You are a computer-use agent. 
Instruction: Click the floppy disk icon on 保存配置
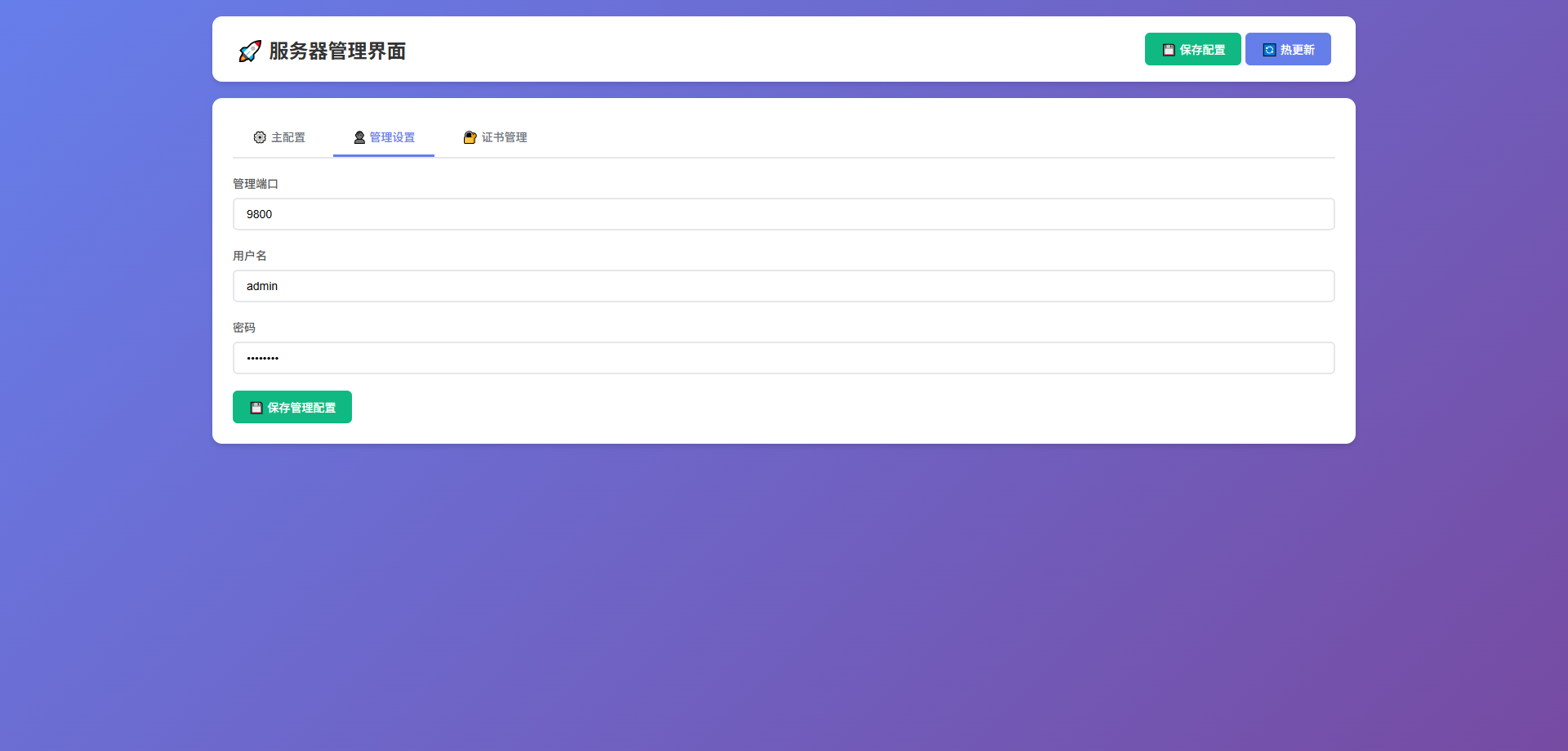coord(1169,50)
